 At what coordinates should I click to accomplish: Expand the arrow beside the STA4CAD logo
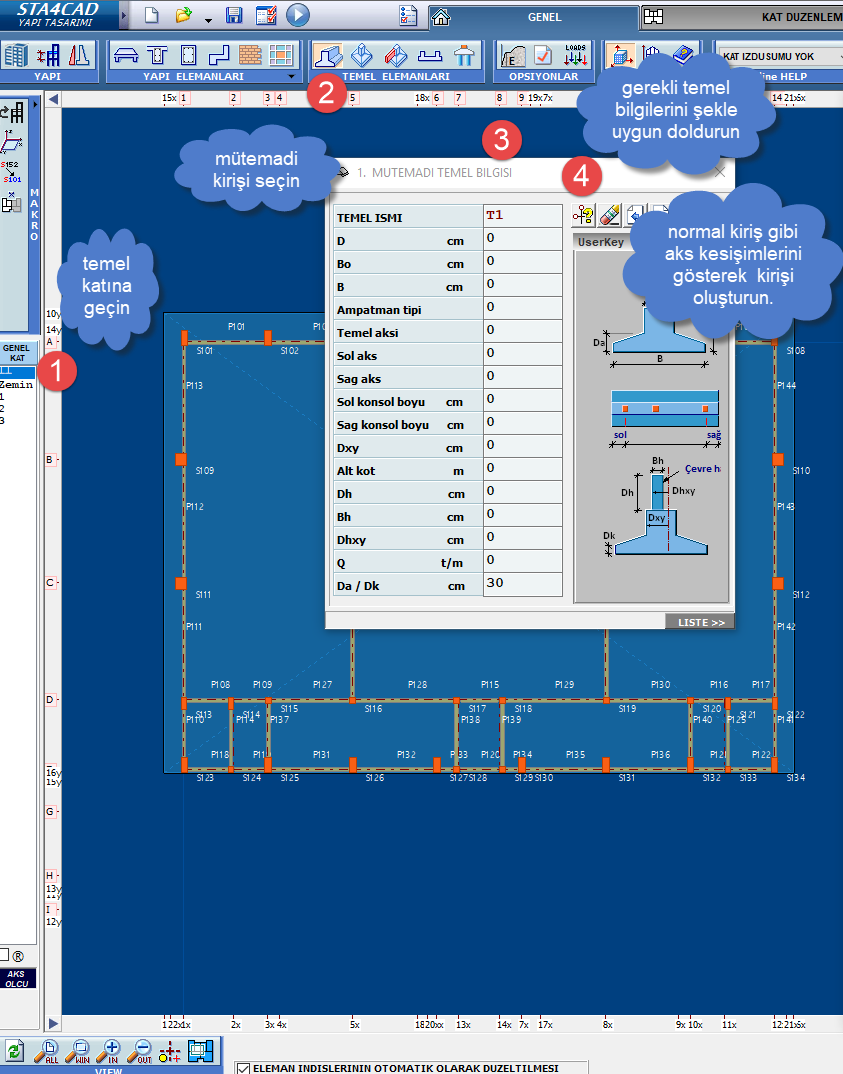pyautogui.click(x=124, y=15)
